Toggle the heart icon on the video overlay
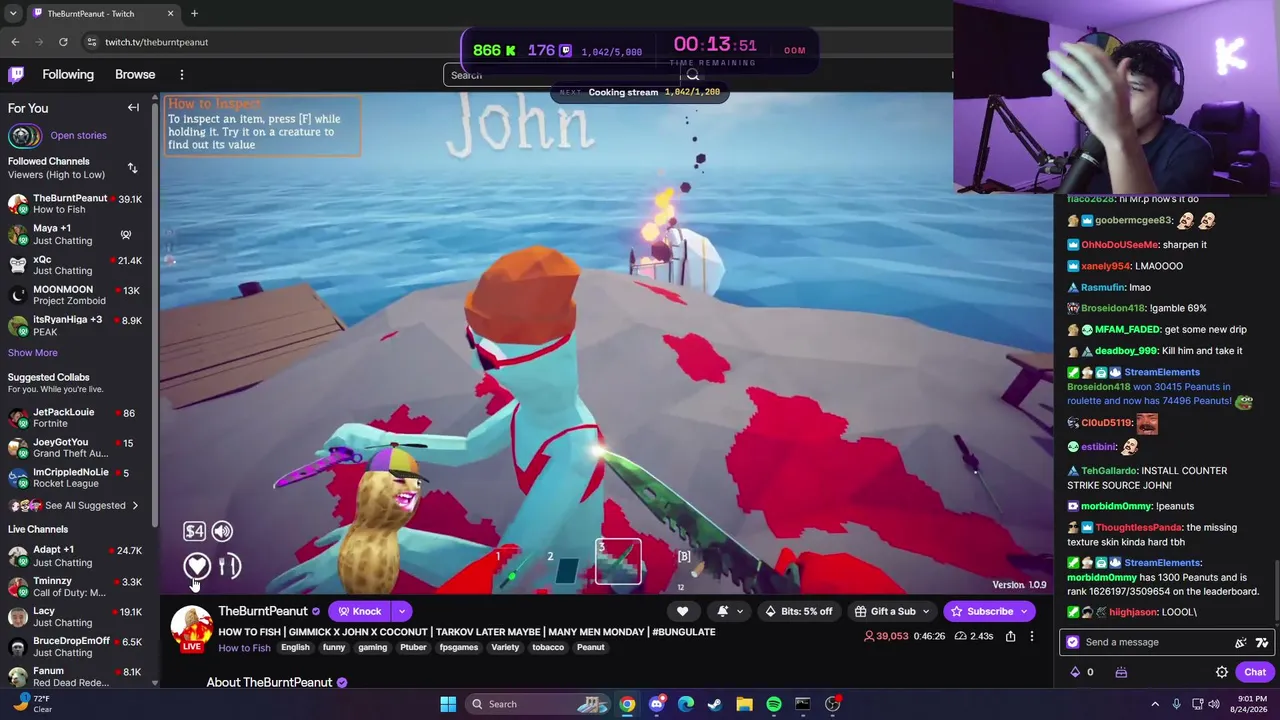Screen dimensions: 1280x720 pyautogui.click(x=196, y=566)
